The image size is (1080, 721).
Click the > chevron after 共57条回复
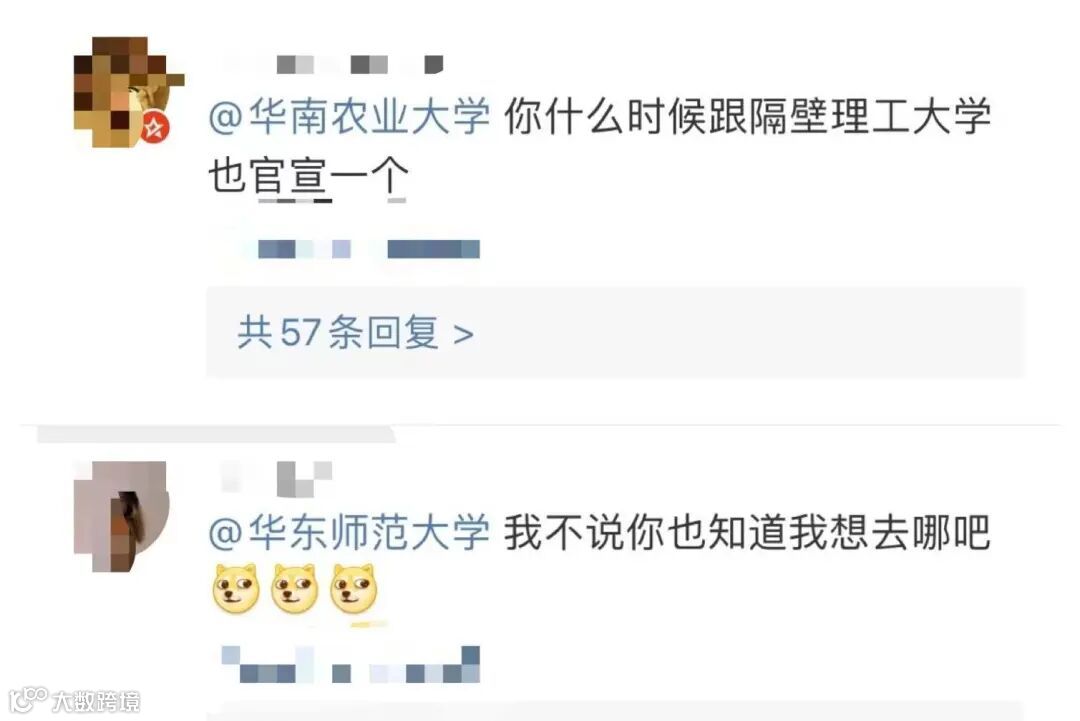coord(464,335)
